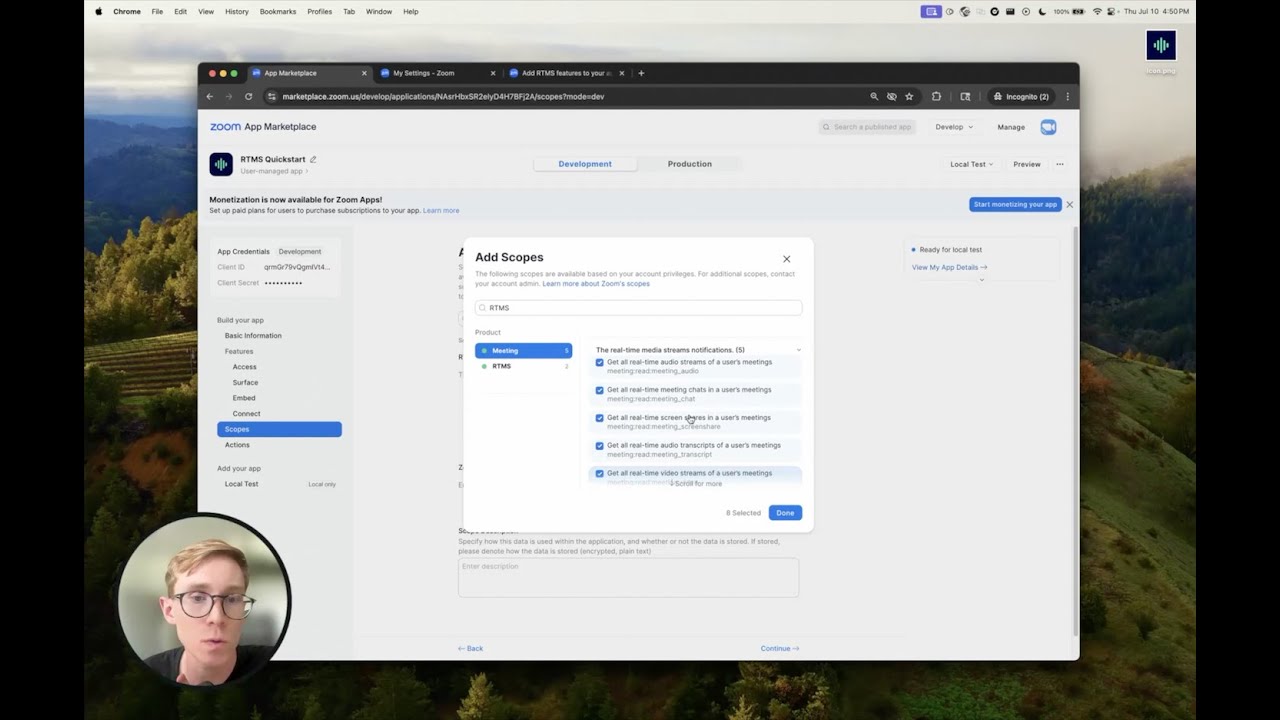Viewport: 1280px width, 720px height.
Task: Click the crossed-eye tracking protection icon
Action: (x=891, y=97)
